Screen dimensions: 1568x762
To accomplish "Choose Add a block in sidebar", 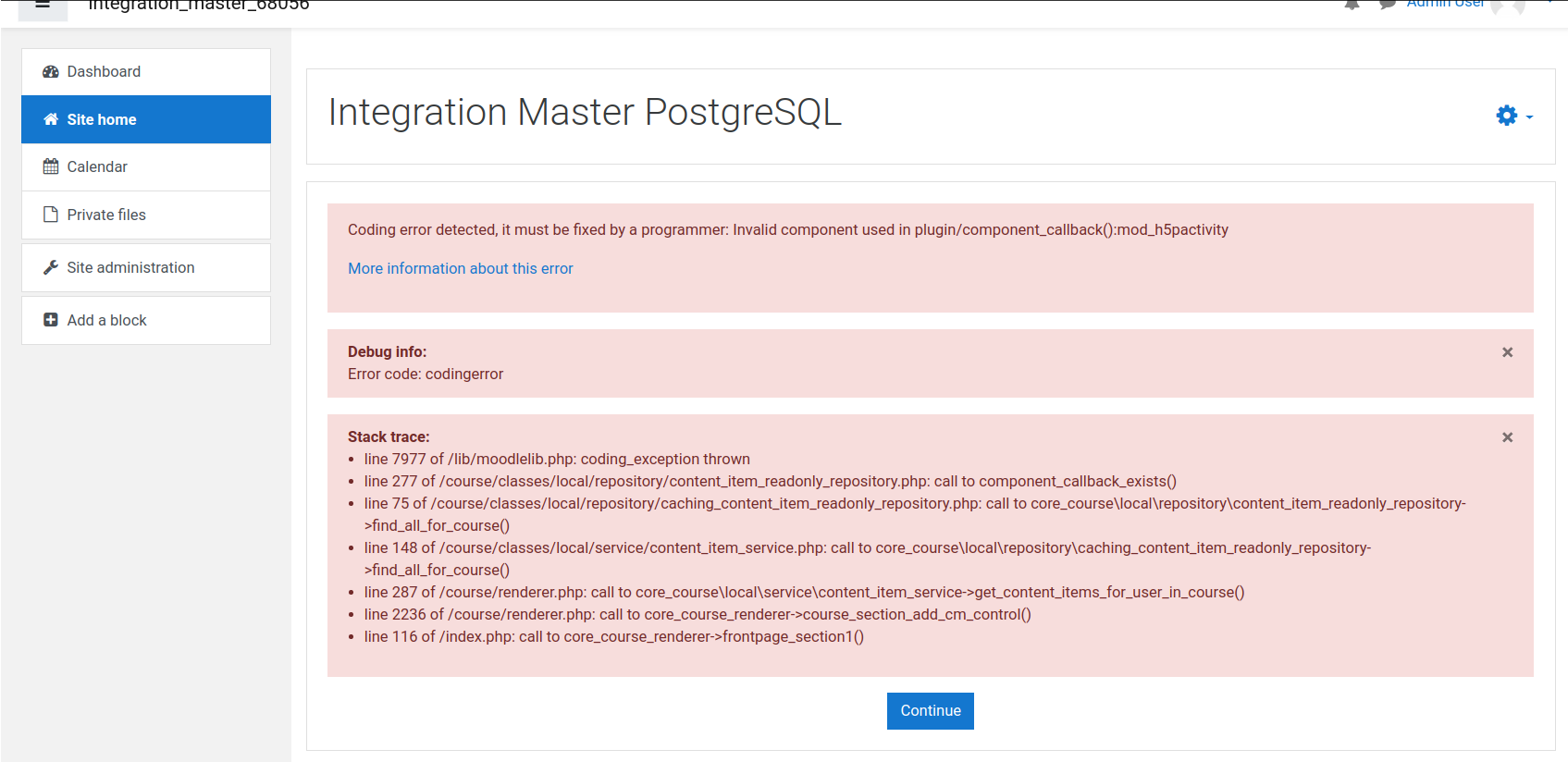I will click(146, 320).
